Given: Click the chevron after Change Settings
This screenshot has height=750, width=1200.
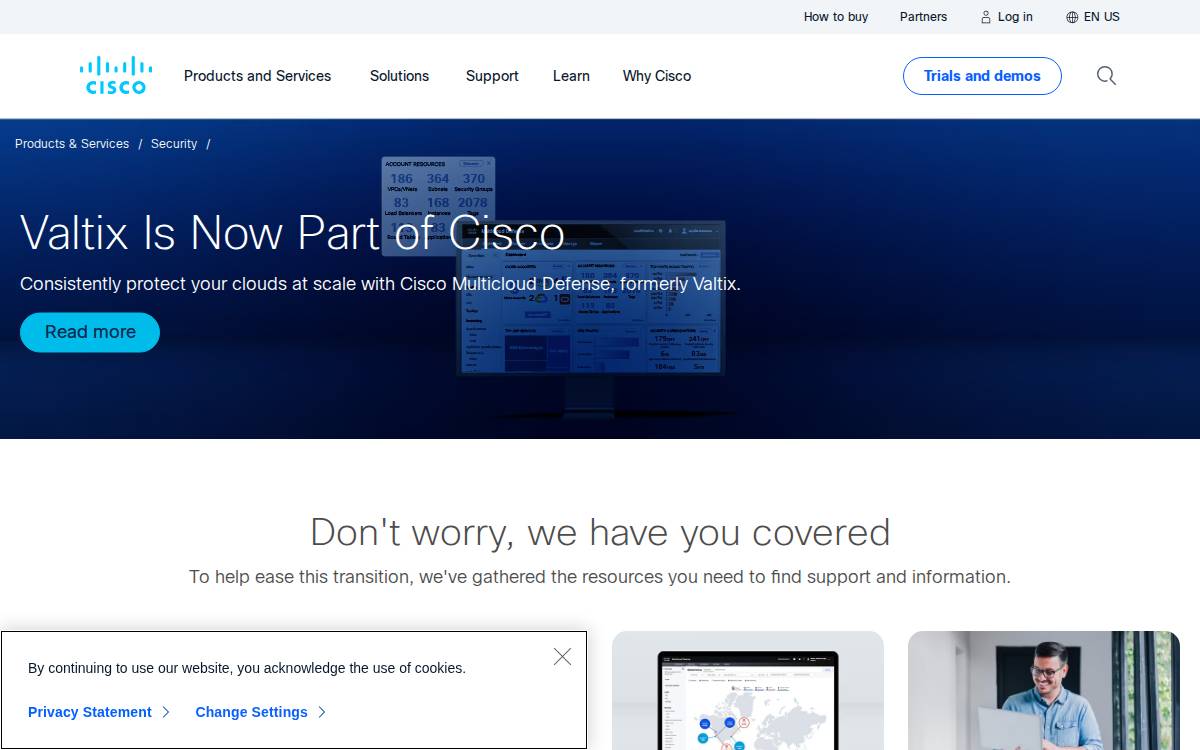Looking at the screenshot, I should 322,712.
